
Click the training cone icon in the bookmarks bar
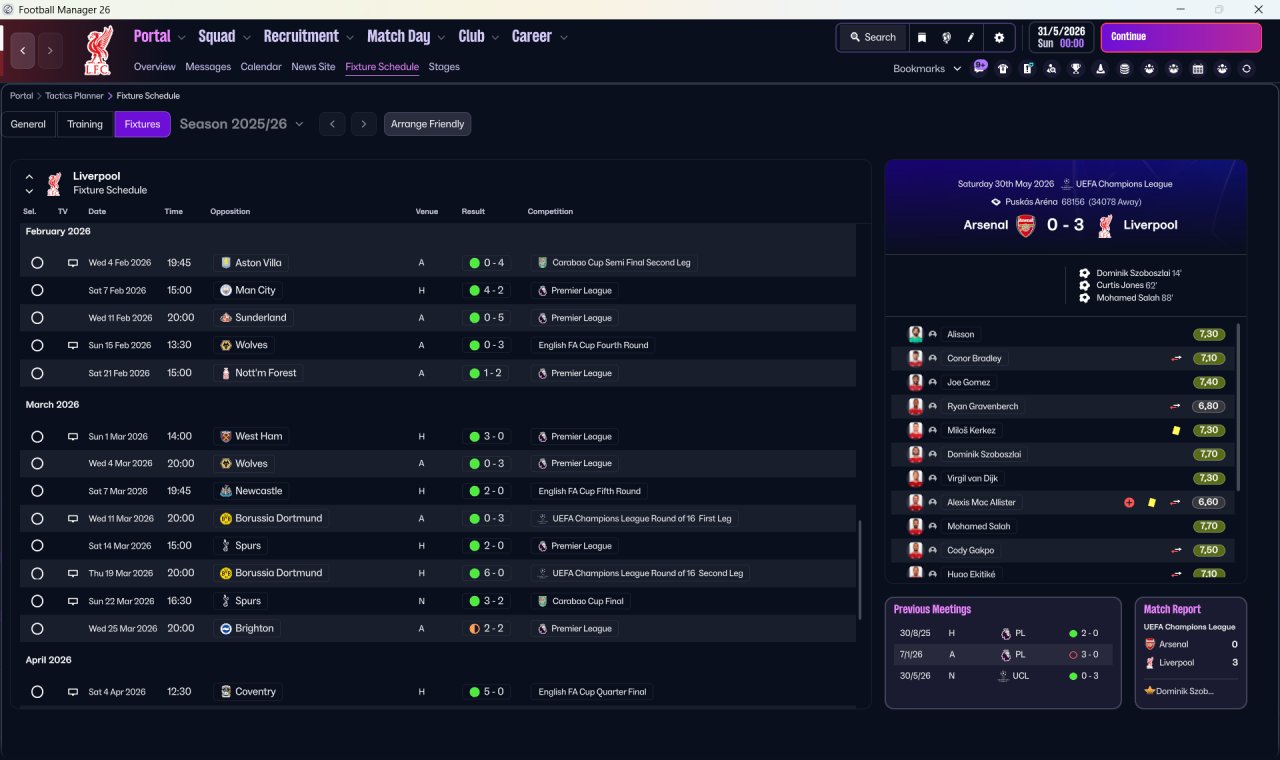tap(1100, 69)
